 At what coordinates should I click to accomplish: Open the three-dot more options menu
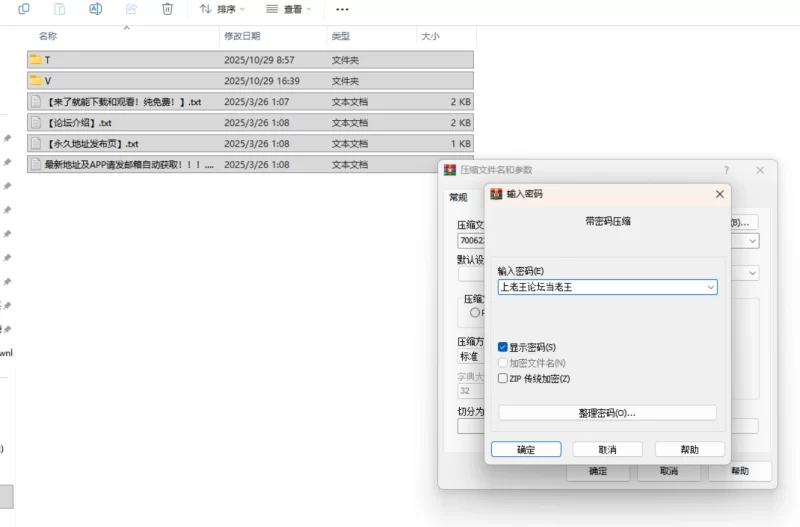[342, 9]
